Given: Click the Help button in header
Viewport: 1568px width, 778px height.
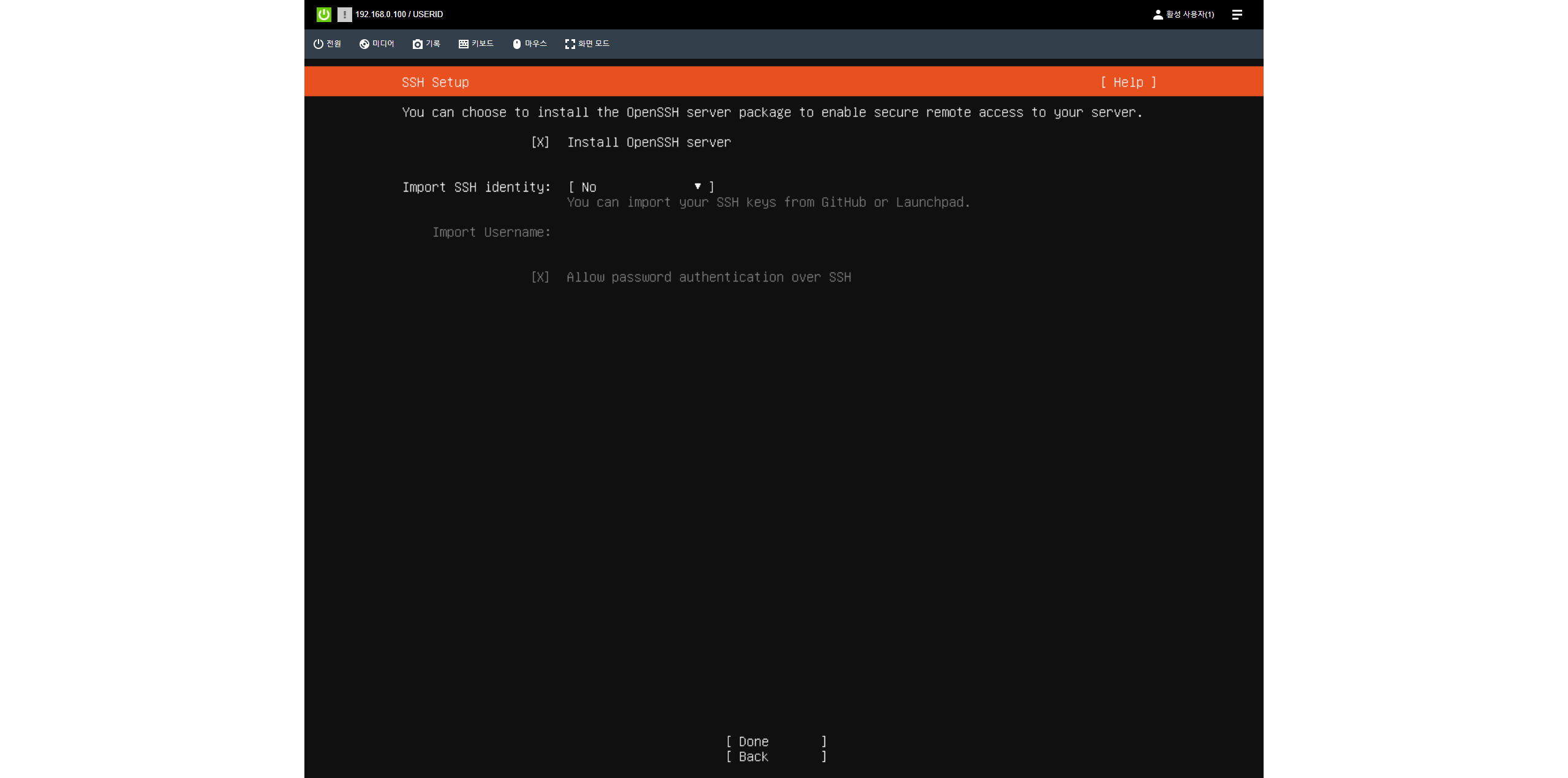Looking at the screenshot, I should point(1128,82).
